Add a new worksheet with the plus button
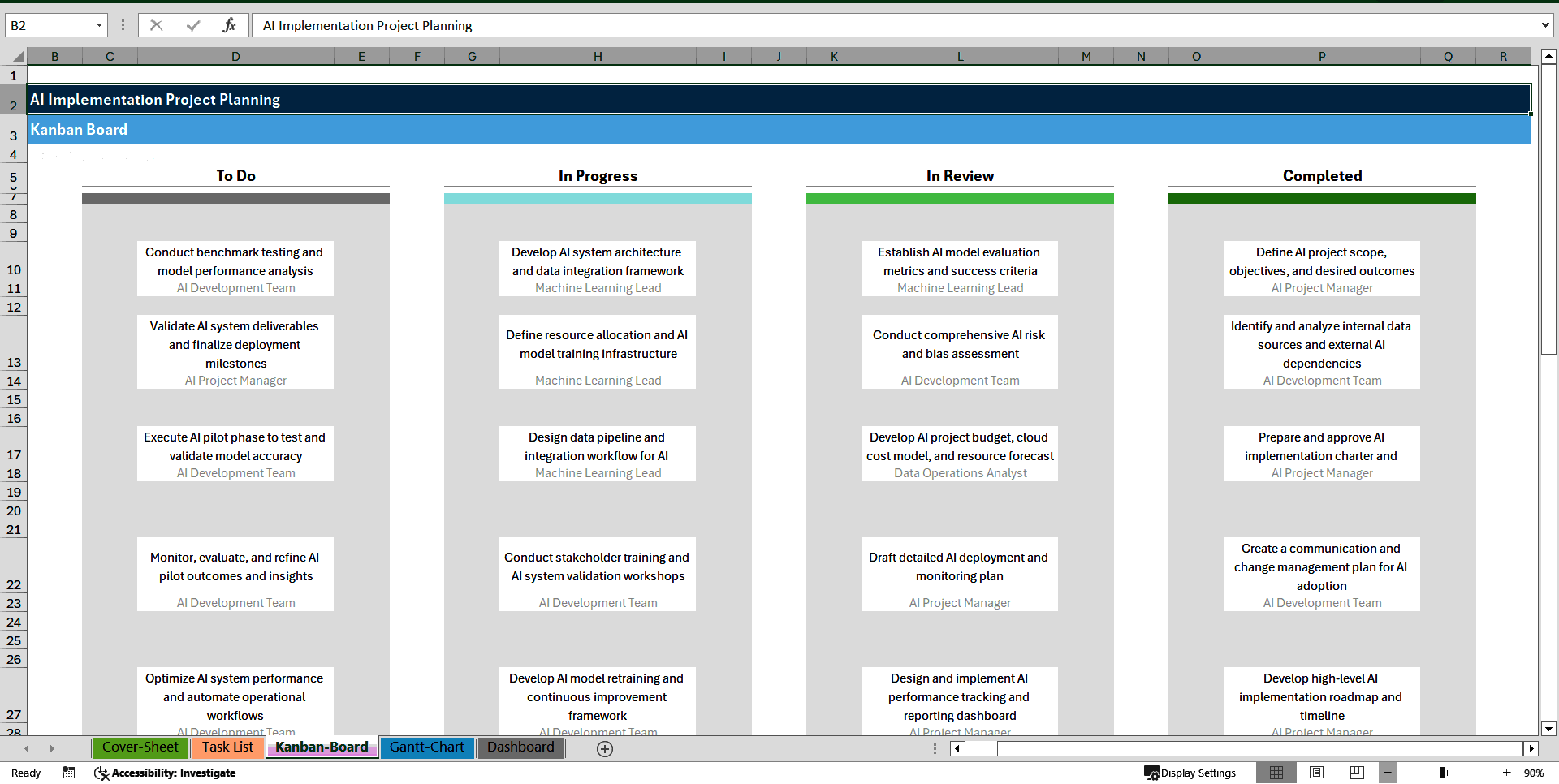Viewport: 1559px width, 784px height. (604, 748)
